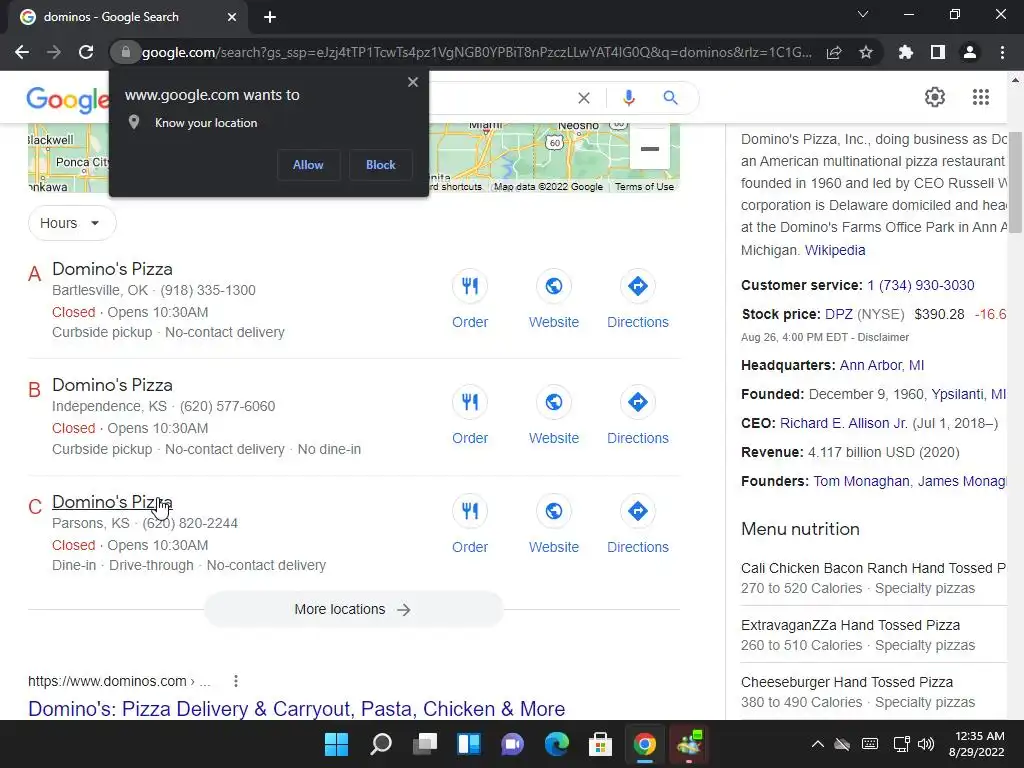Open the Wikipedia link in the knowledge panel
The image size is (1024, 768).
coord(835,250)
